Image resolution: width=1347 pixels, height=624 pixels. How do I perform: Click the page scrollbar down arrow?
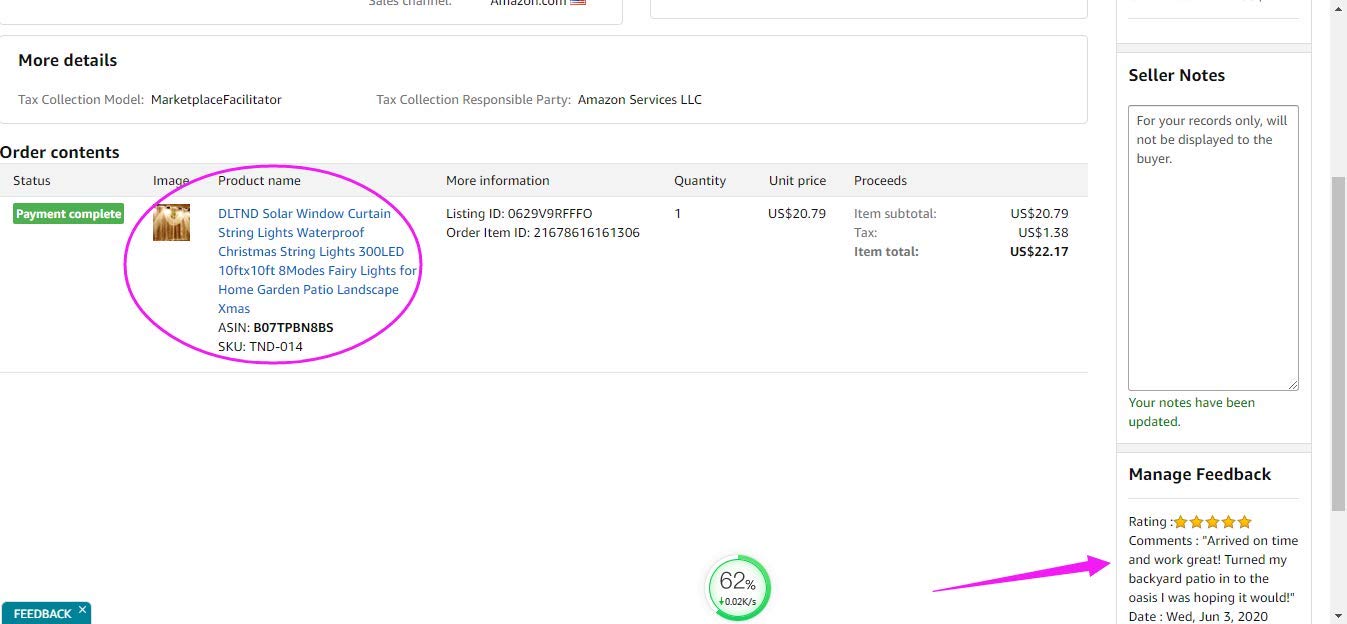click(1339, 616)
